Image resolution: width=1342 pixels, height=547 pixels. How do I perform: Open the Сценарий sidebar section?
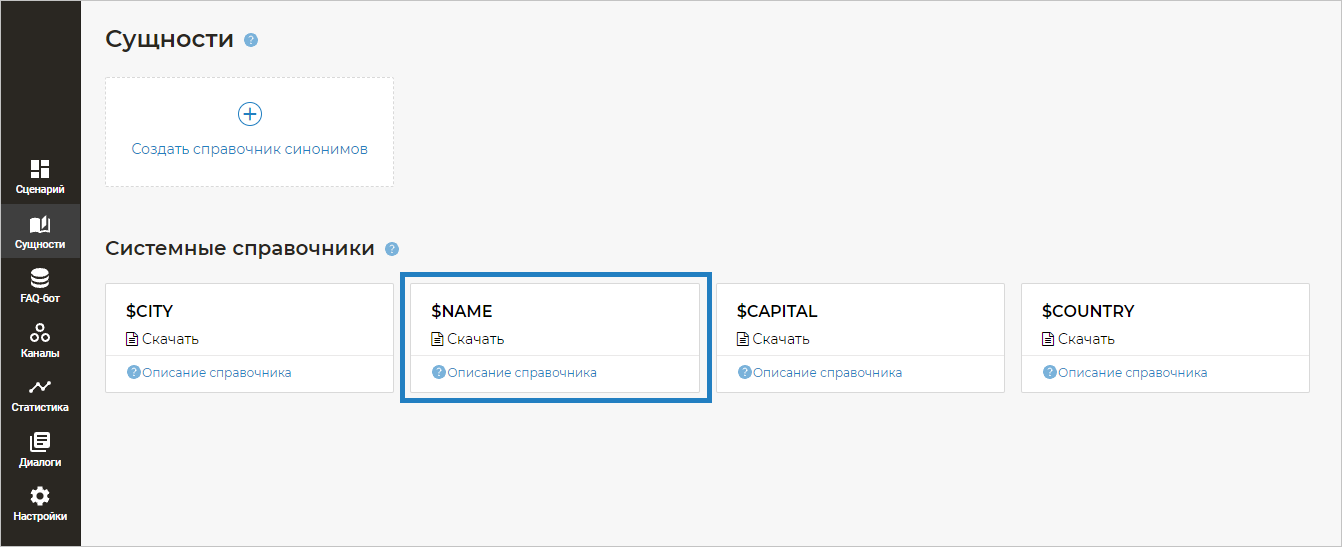click(x=40, y=176)
